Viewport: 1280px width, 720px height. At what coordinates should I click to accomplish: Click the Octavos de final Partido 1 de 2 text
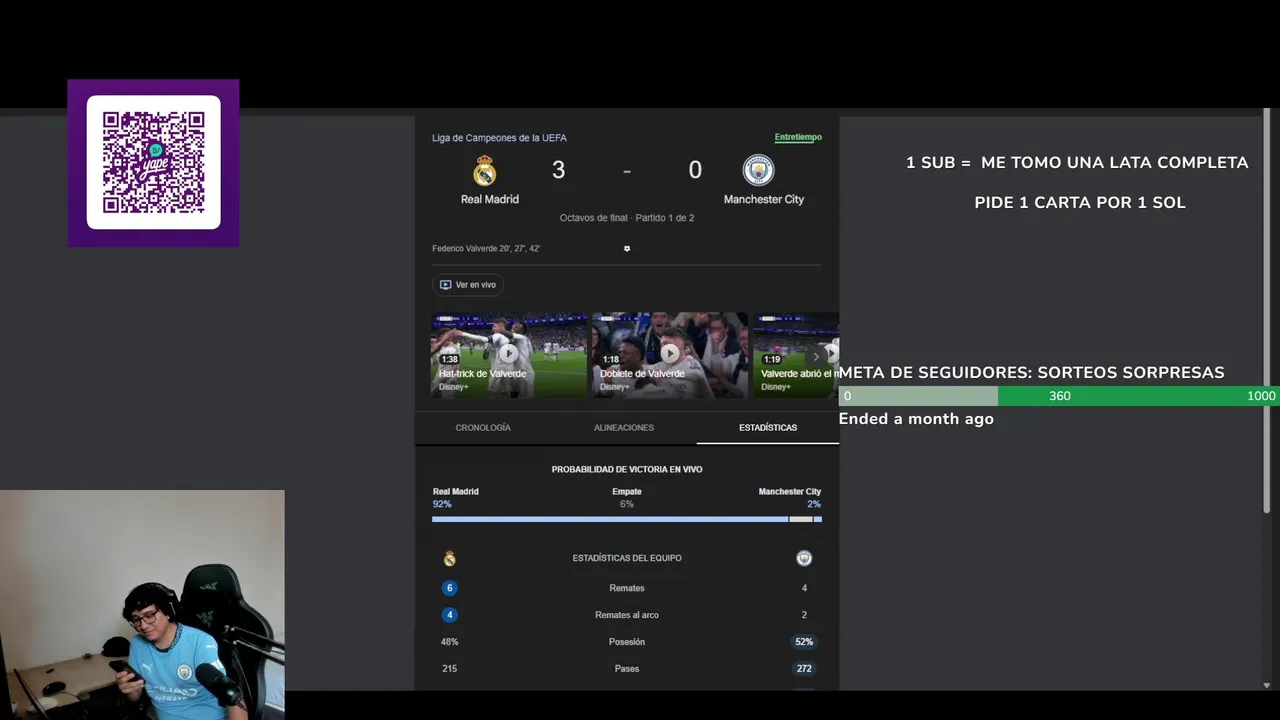tap(627, 218)
